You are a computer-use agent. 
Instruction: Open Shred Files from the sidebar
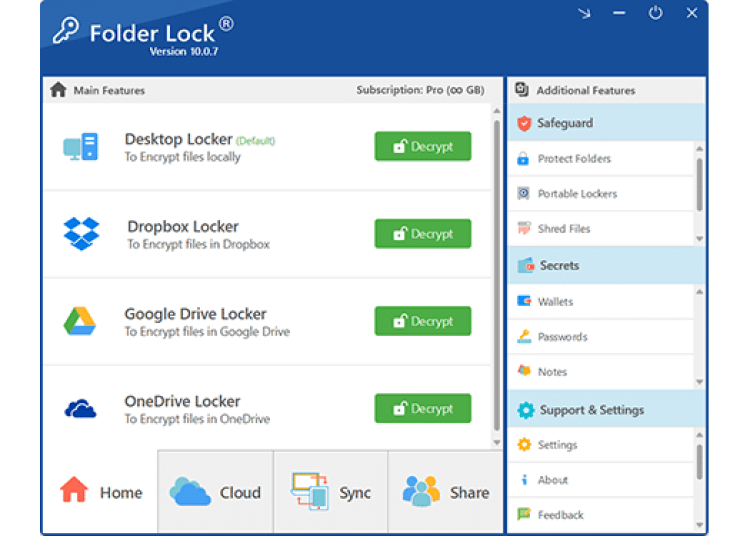coord(564,229)
